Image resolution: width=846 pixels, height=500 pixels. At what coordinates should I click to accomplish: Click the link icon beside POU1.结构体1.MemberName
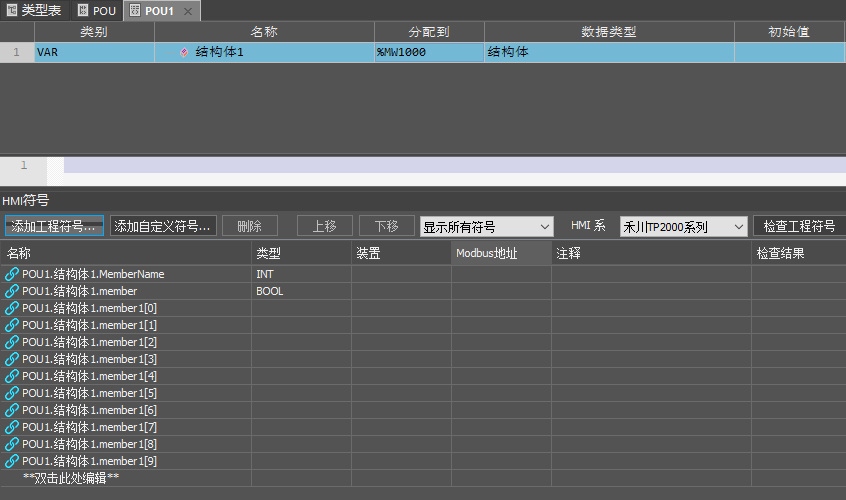12,274
